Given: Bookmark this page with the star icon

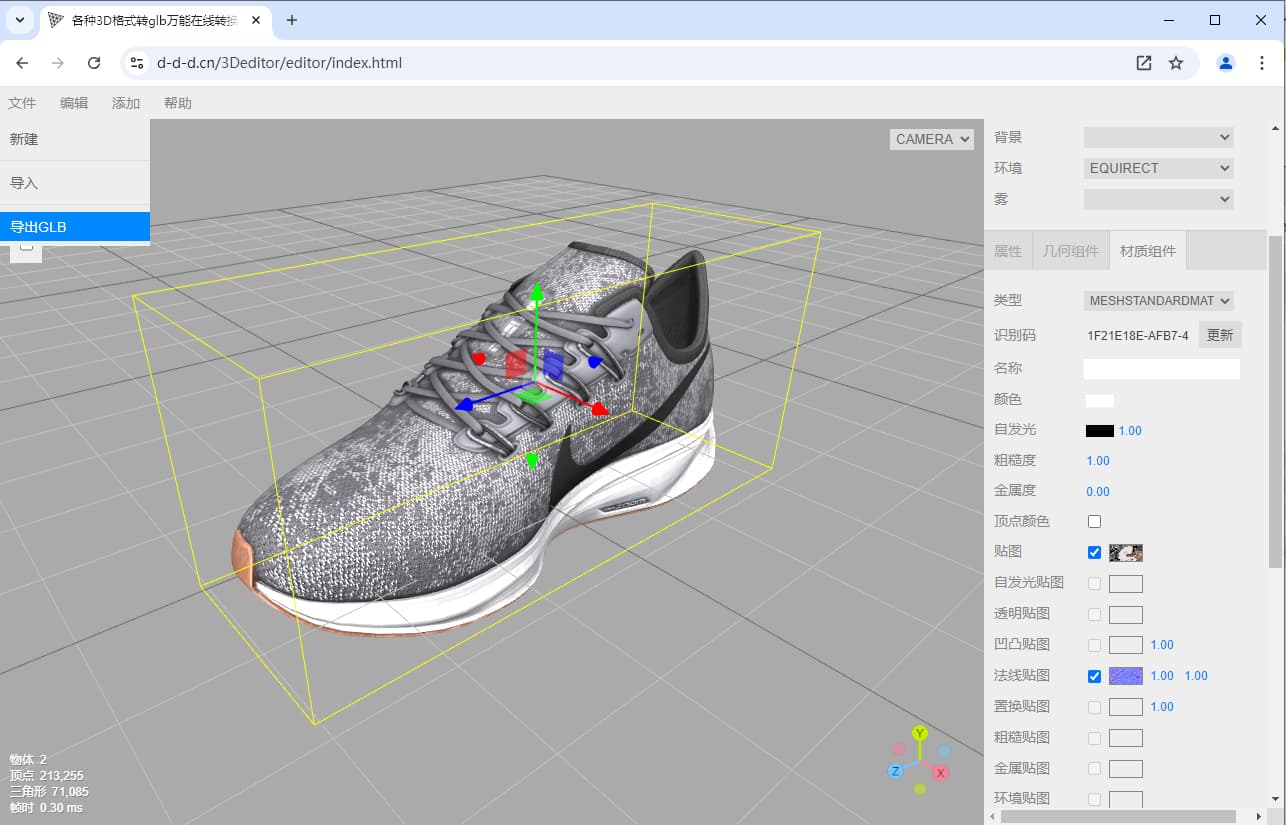Looking at the screenshot, I should (1176, 63).
